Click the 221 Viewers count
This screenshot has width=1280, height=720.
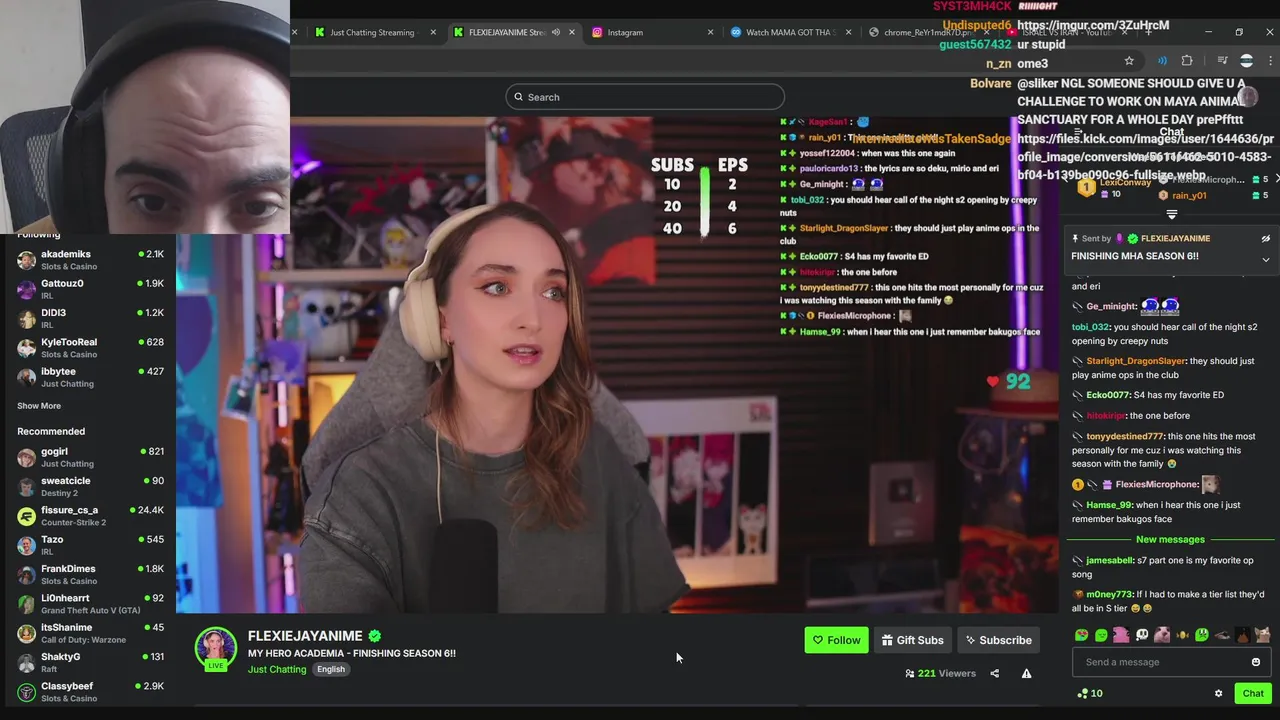pyautogui.click(x=940, y=673)
